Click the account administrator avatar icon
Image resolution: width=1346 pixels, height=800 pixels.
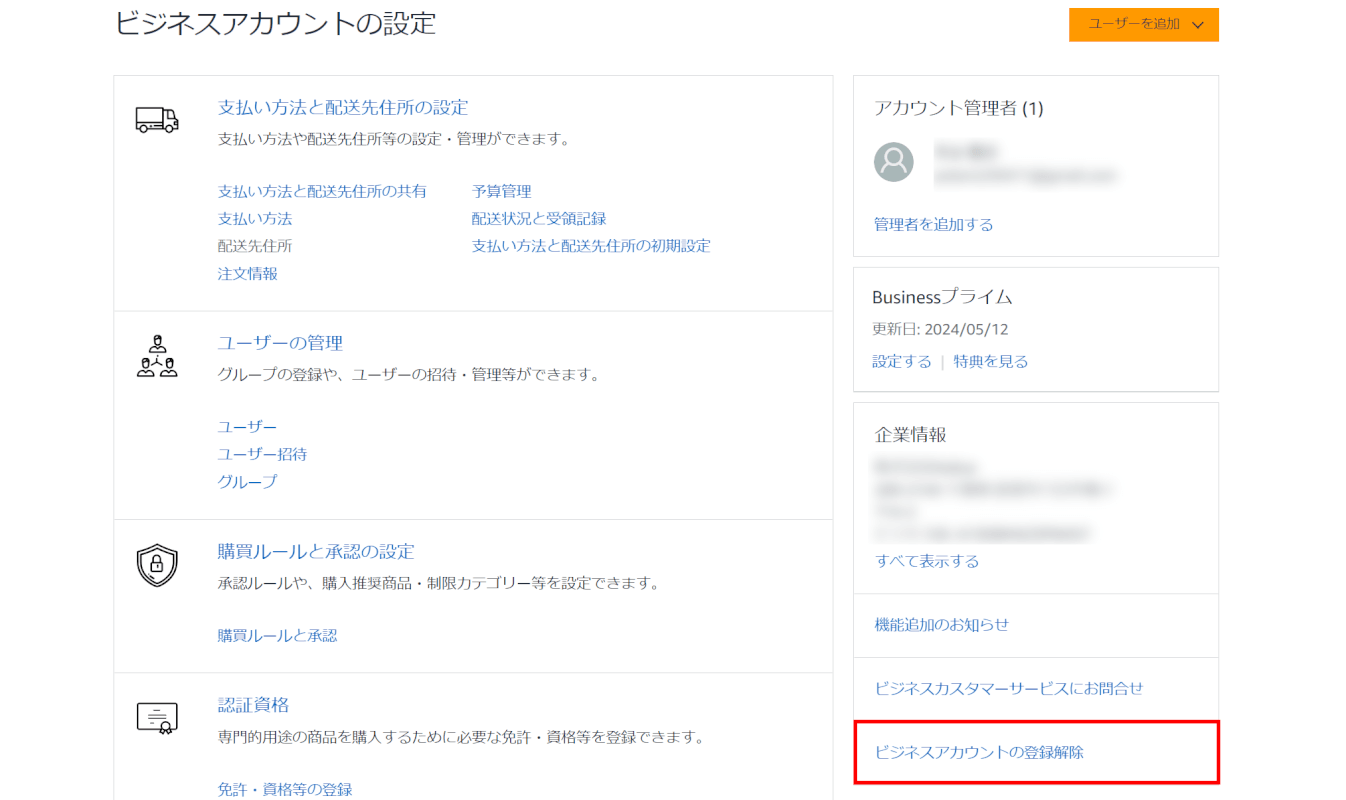pos(893,161)
